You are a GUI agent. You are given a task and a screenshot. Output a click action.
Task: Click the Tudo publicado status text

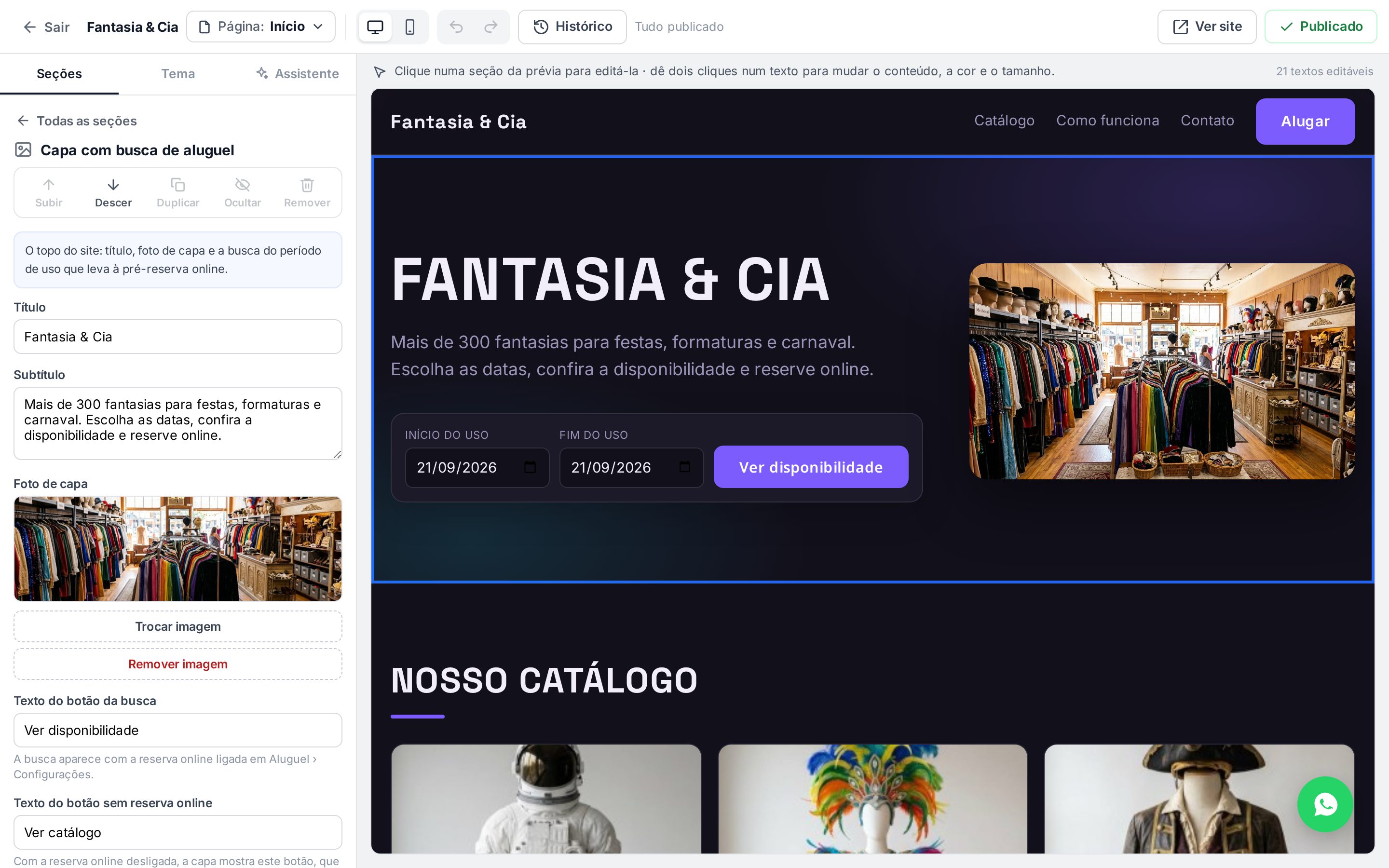[679, 27]
